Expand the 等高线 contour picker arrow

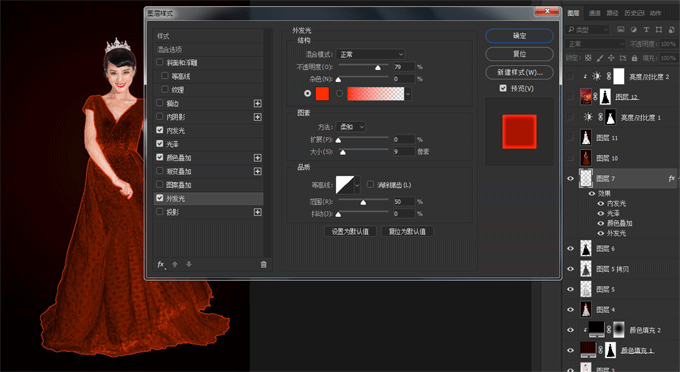click(x=357, y=185)
